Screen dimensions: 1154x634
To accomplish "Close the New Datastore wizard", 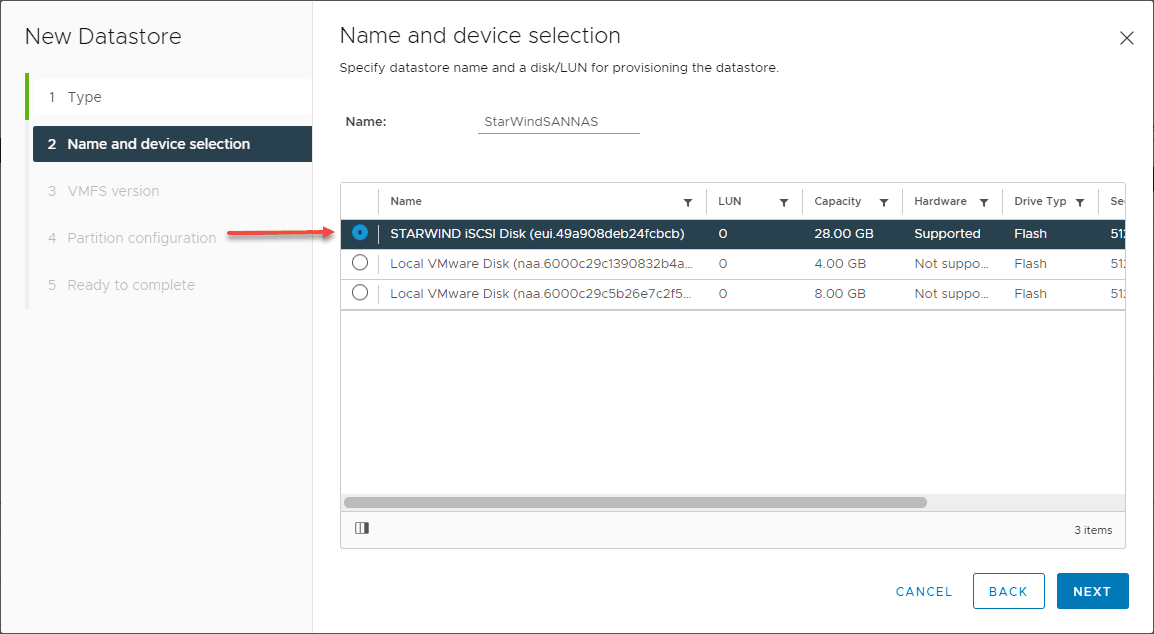I will click(x=1127, y=38).
